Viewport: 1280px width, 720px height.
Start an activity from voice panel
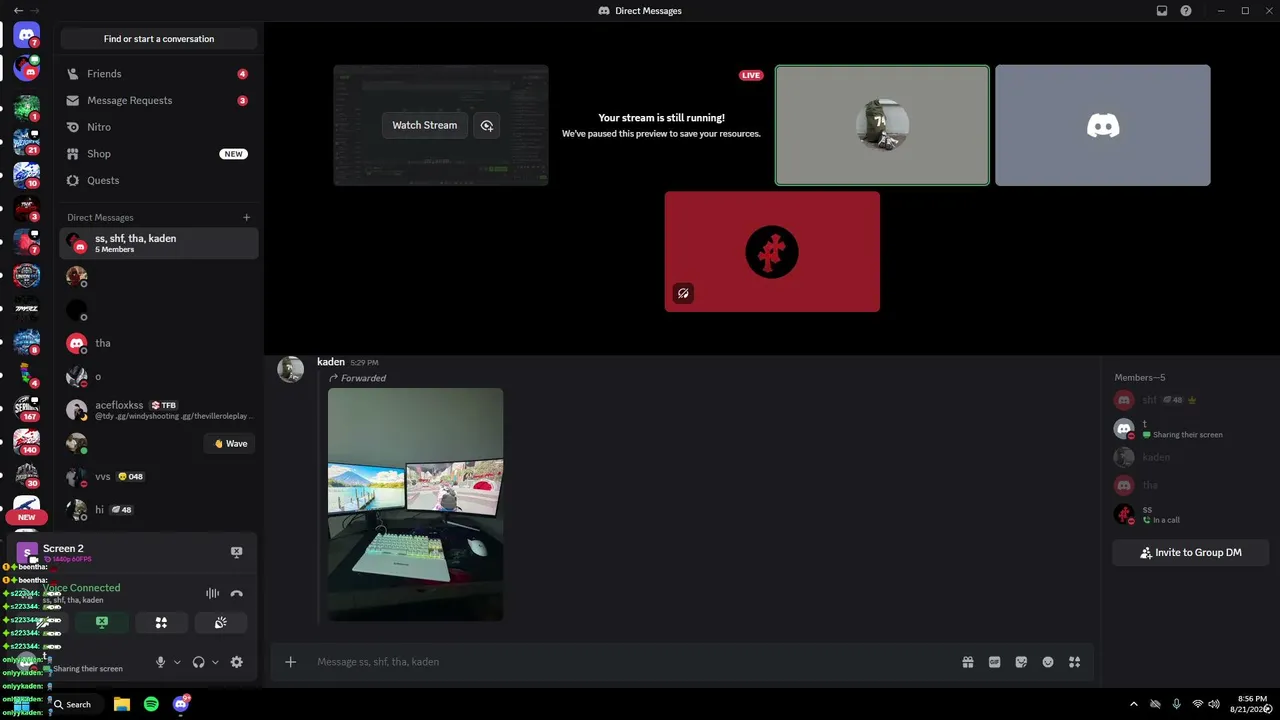pyautogui.click(x=161, y=623)
